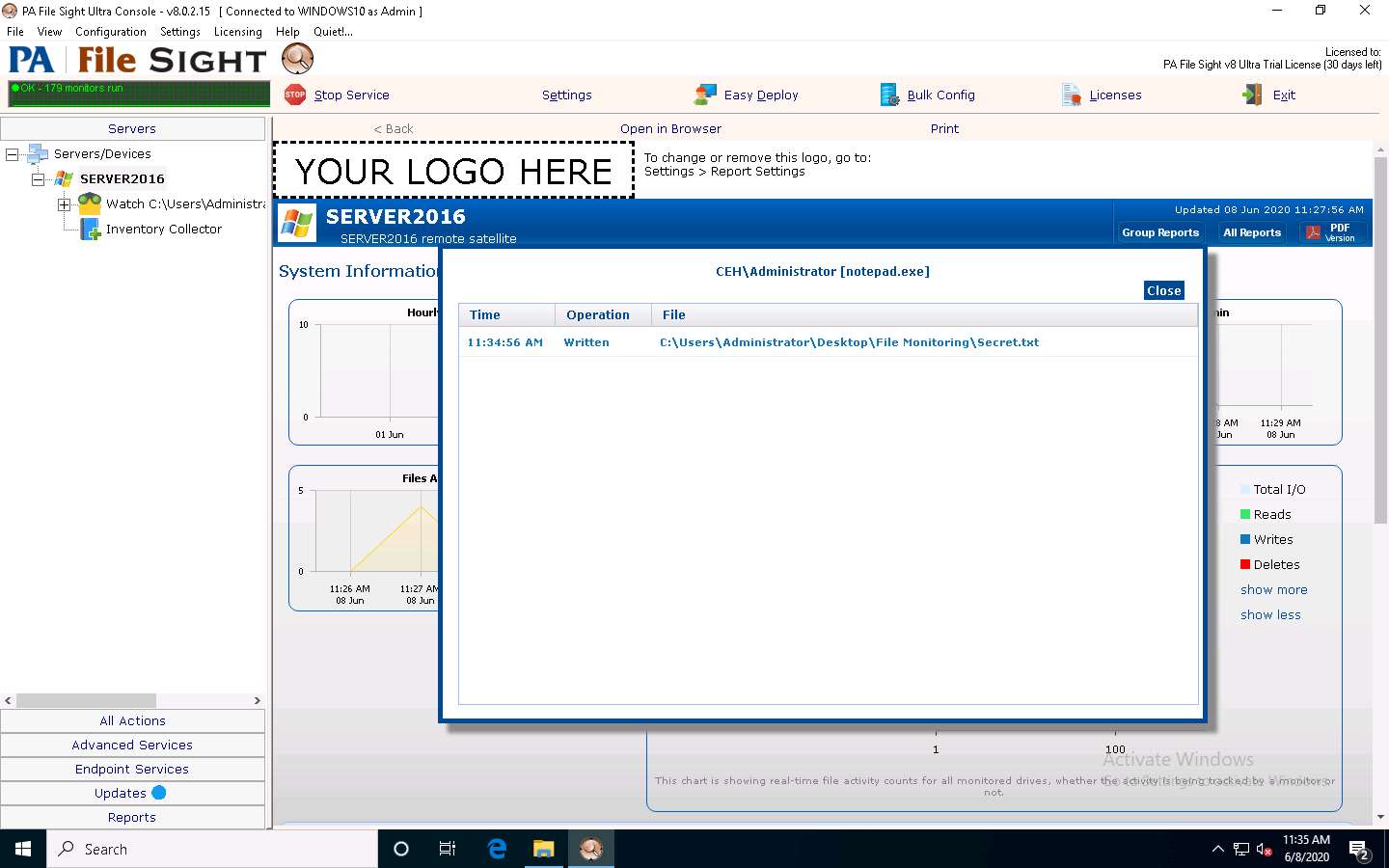Viewport: 1389px width, 868px height.
Task: Click the Servers/Devices computers icon
Action: [38, 153]
